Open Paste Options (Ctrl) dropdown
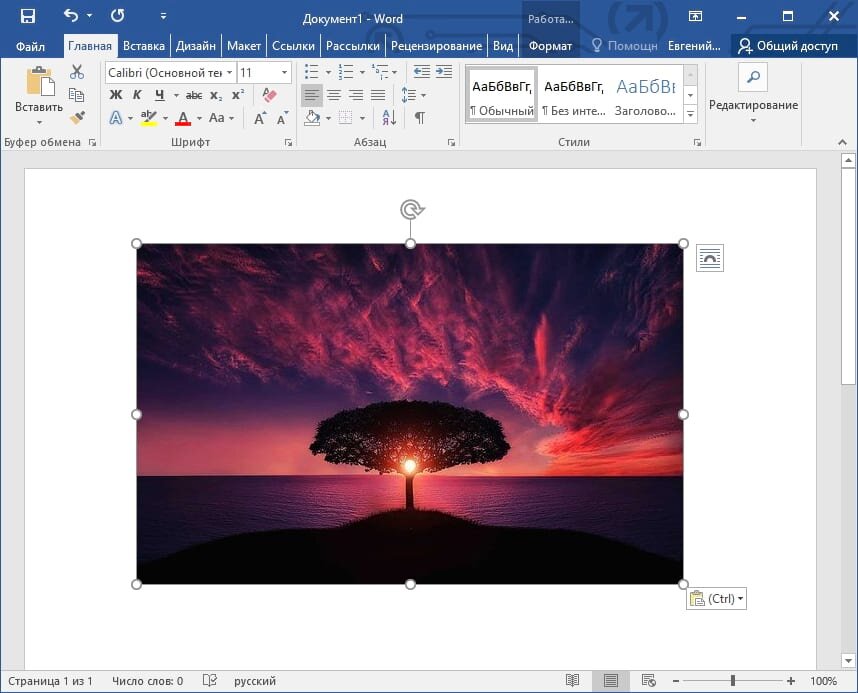 pos(716,598)
